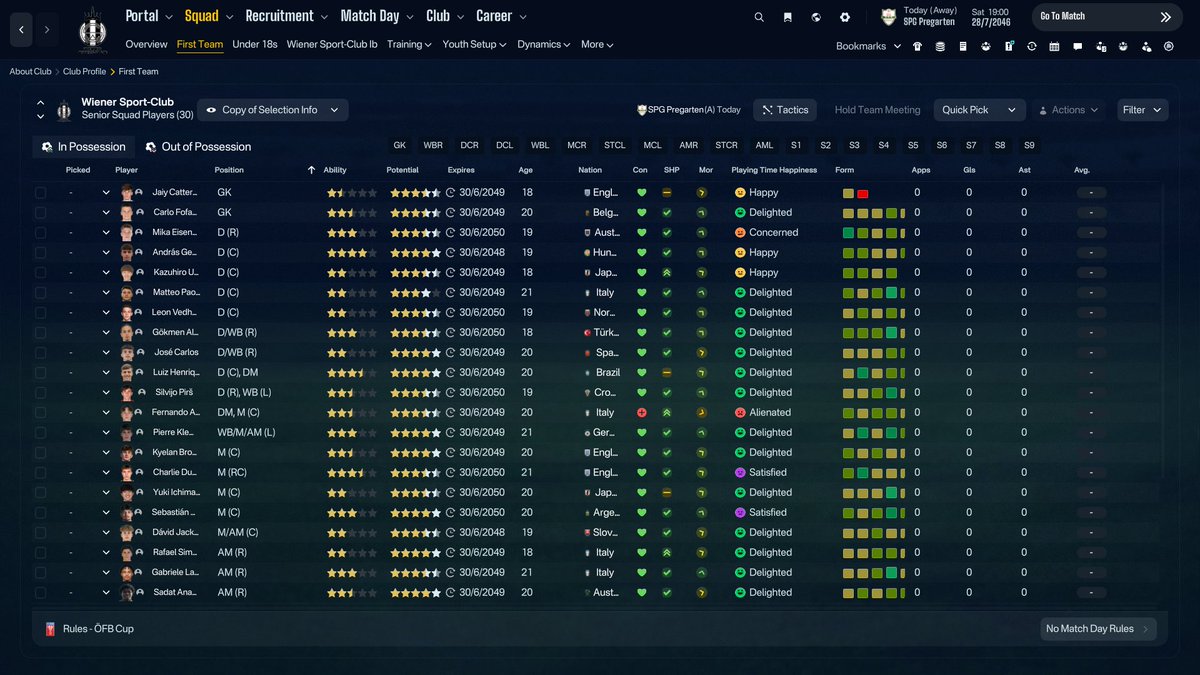
Task: Sort by the Potential column header
Action: 402,170
